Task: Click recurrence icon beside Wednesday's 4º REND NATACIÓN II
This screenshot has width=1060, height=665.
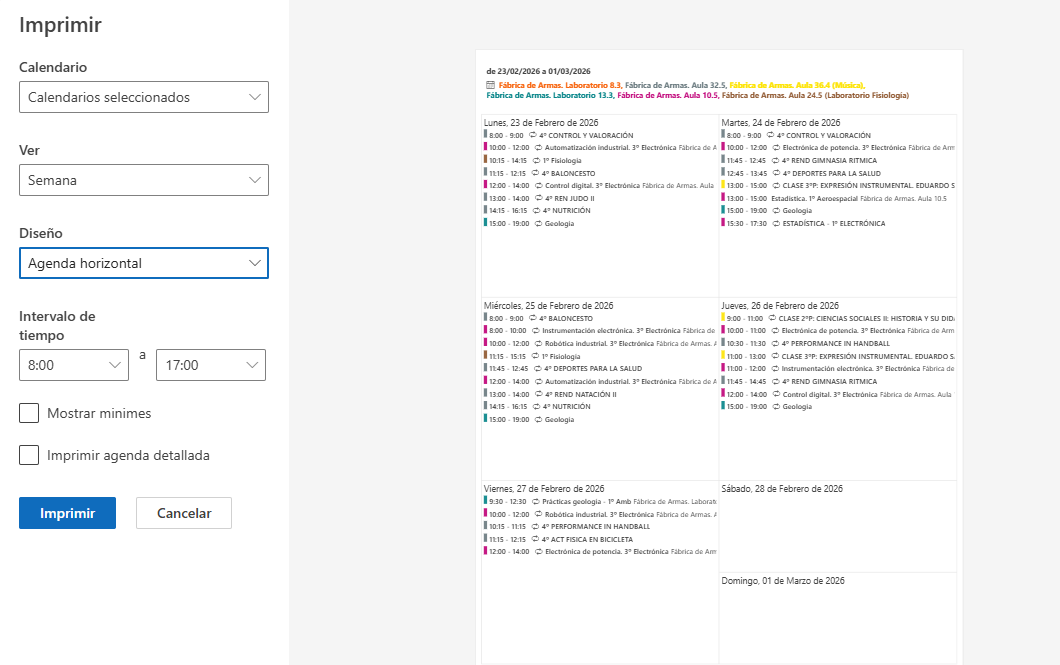Action: [537, 394]
